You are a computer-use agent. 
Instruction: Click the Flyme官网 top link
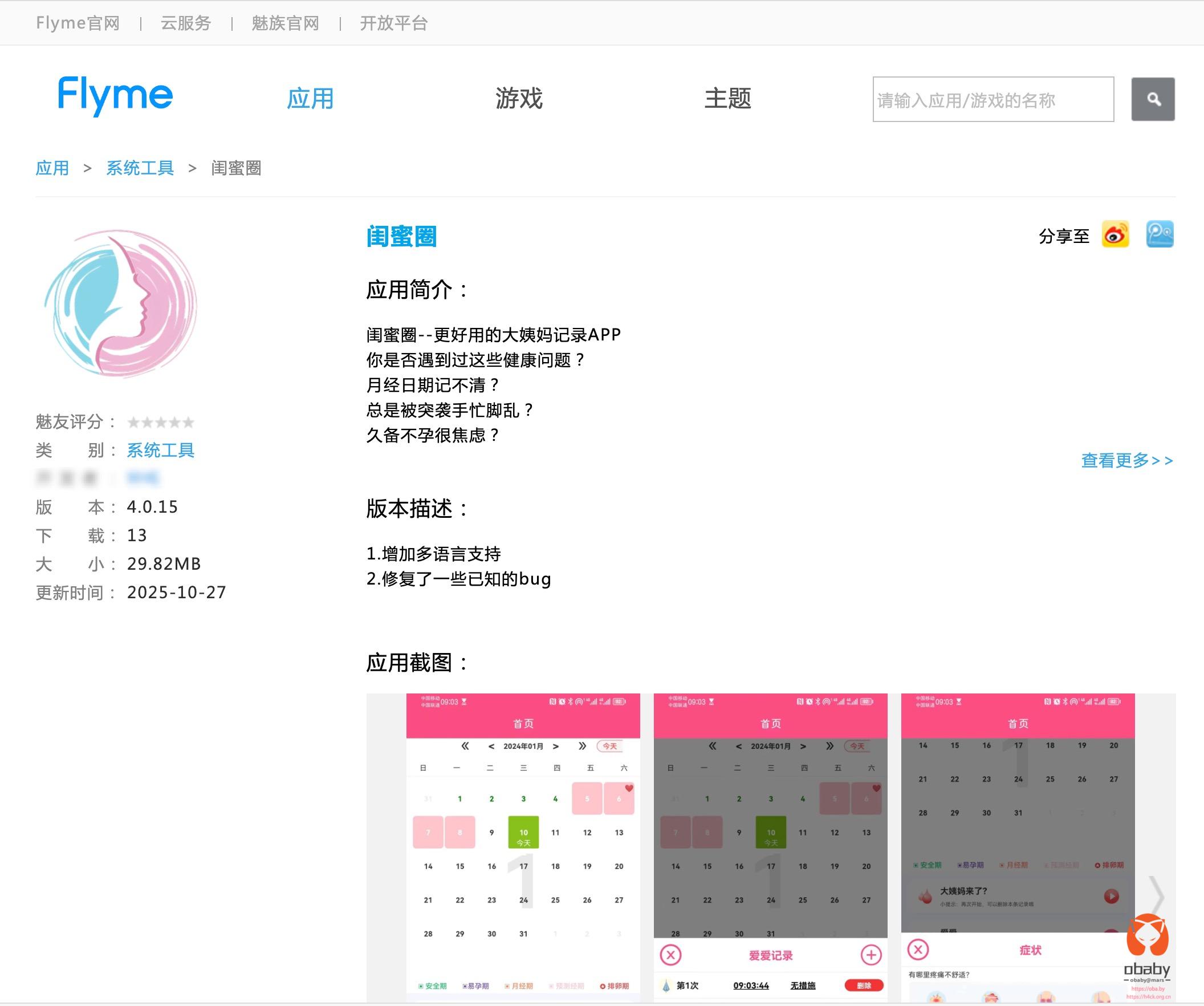point(78,23)
